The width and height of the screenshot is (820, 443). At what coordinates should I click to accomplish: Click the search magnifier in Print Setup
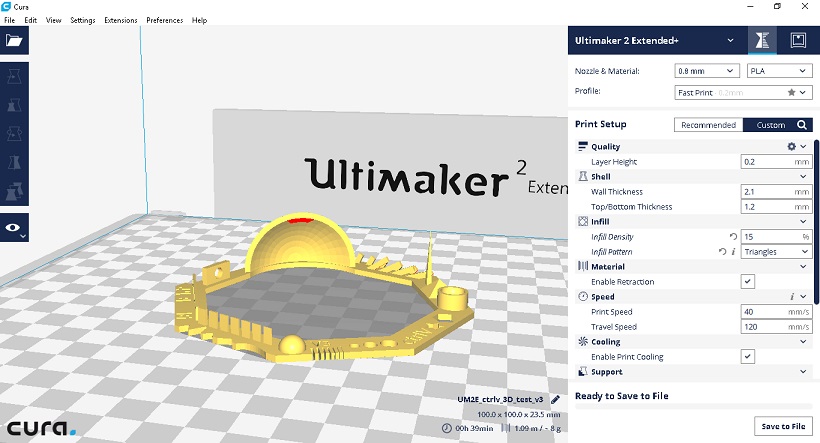(802, 124)
